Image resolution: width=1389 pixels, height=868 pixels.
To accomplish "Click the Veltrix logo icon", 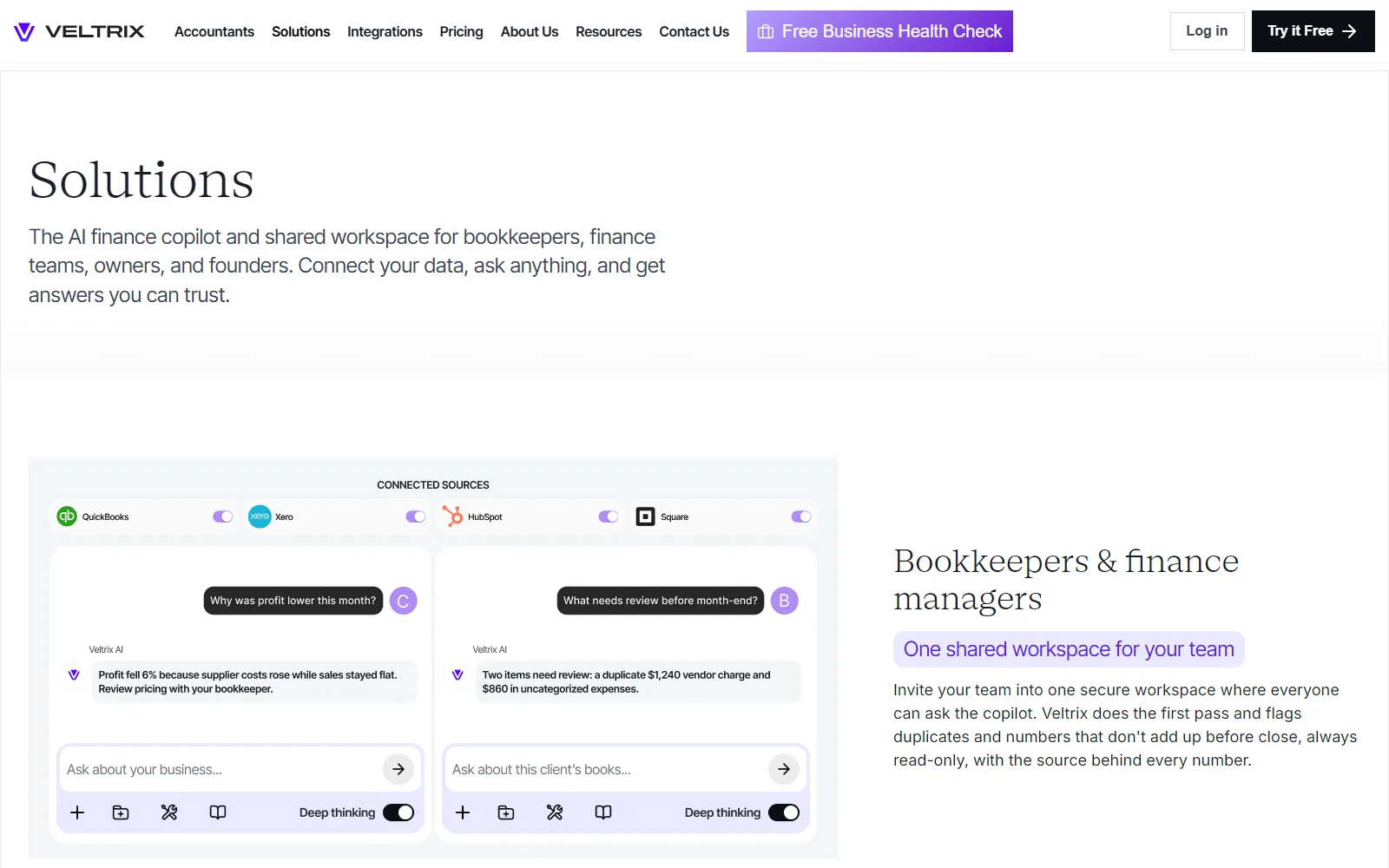I will tap(24, 32).
